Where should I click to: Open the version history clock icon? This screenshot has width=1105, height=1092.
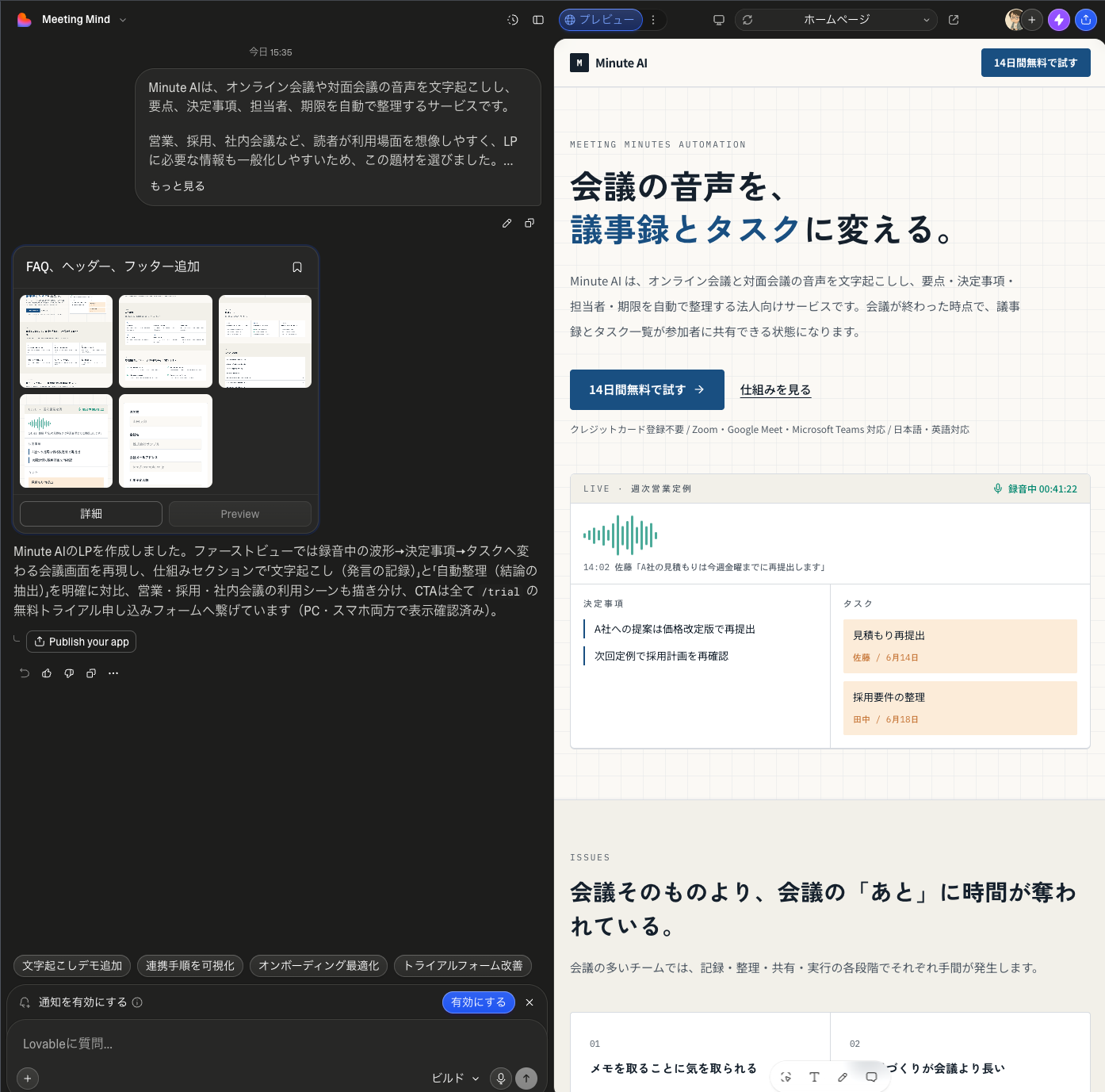click(513, 20)
